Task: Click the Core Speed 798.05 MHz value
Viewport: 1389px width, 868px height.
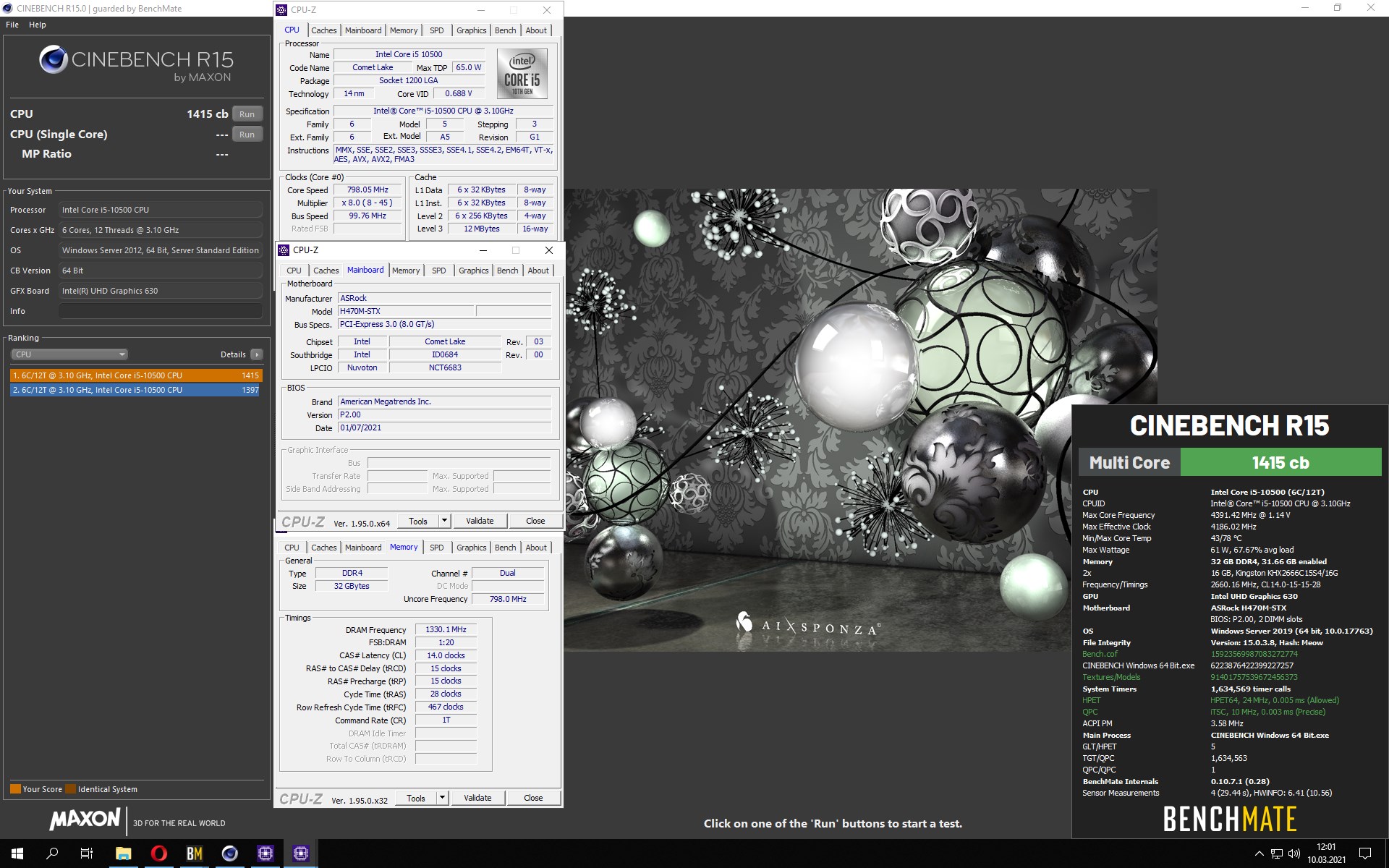Action: [367, 190]
